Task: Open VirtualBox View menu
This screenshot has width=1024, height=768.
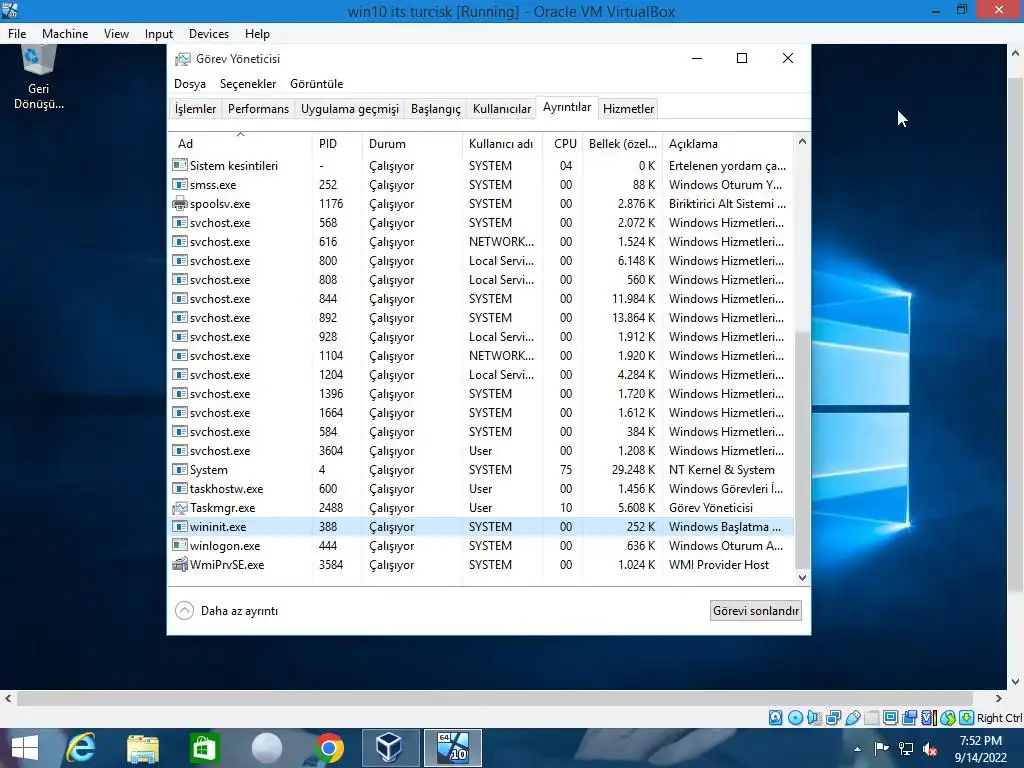Action: [x=116, y=34]
